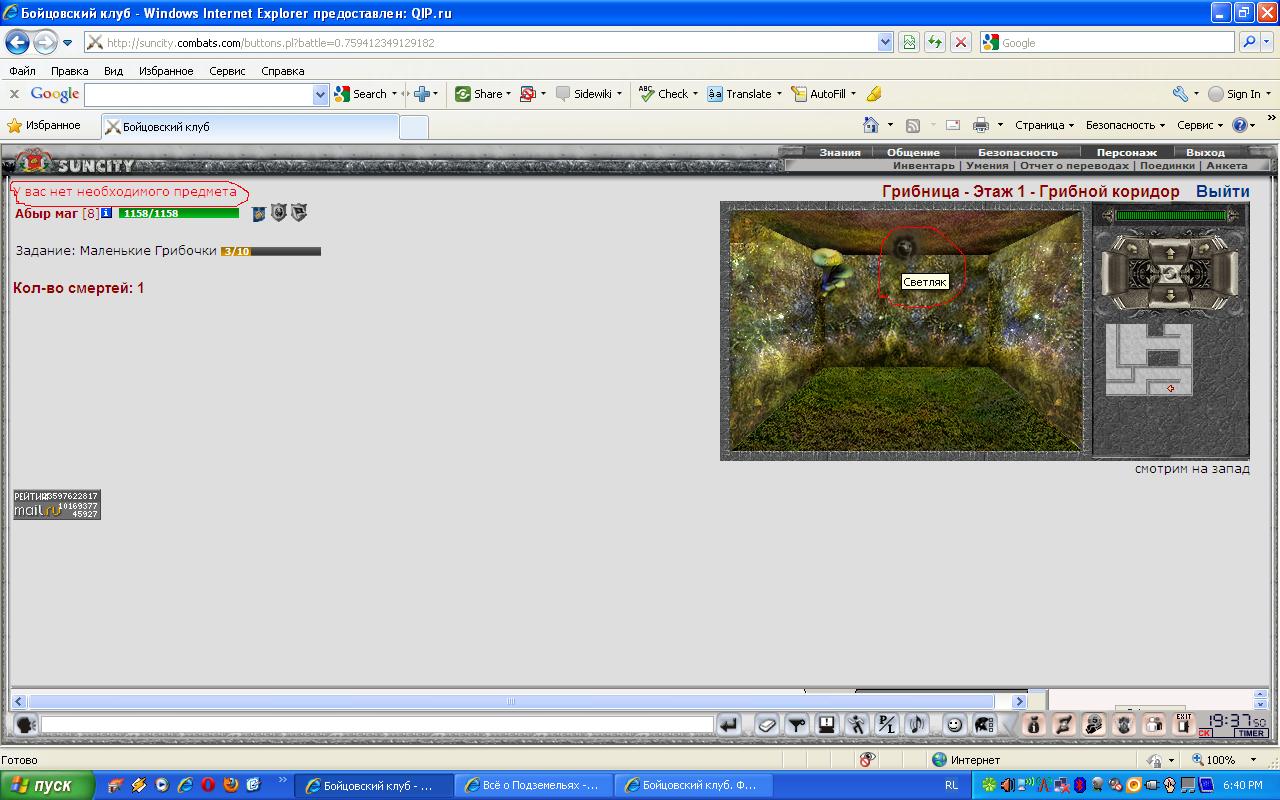
Task: Open the Анкета link
Action: (x=1226, y=165)
